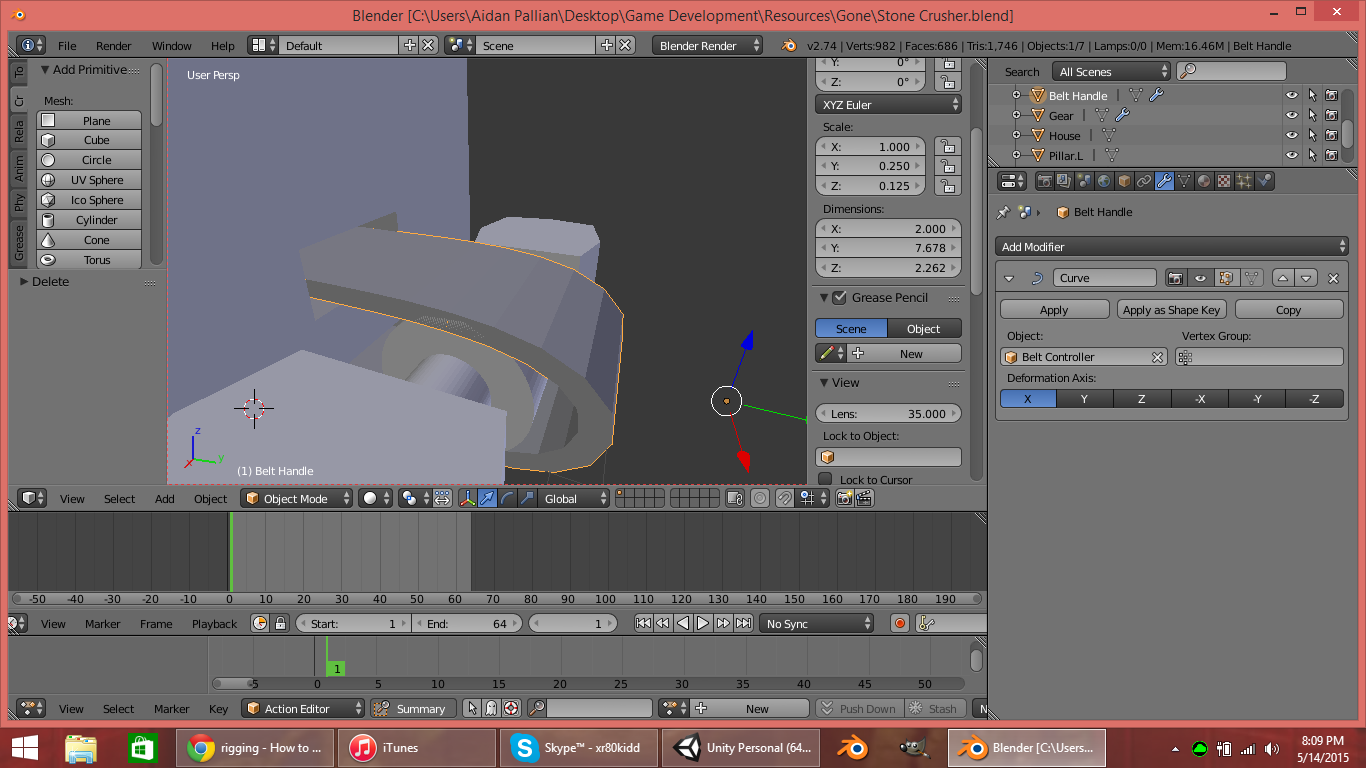Open the timeline Playback menu

[215, 624]
